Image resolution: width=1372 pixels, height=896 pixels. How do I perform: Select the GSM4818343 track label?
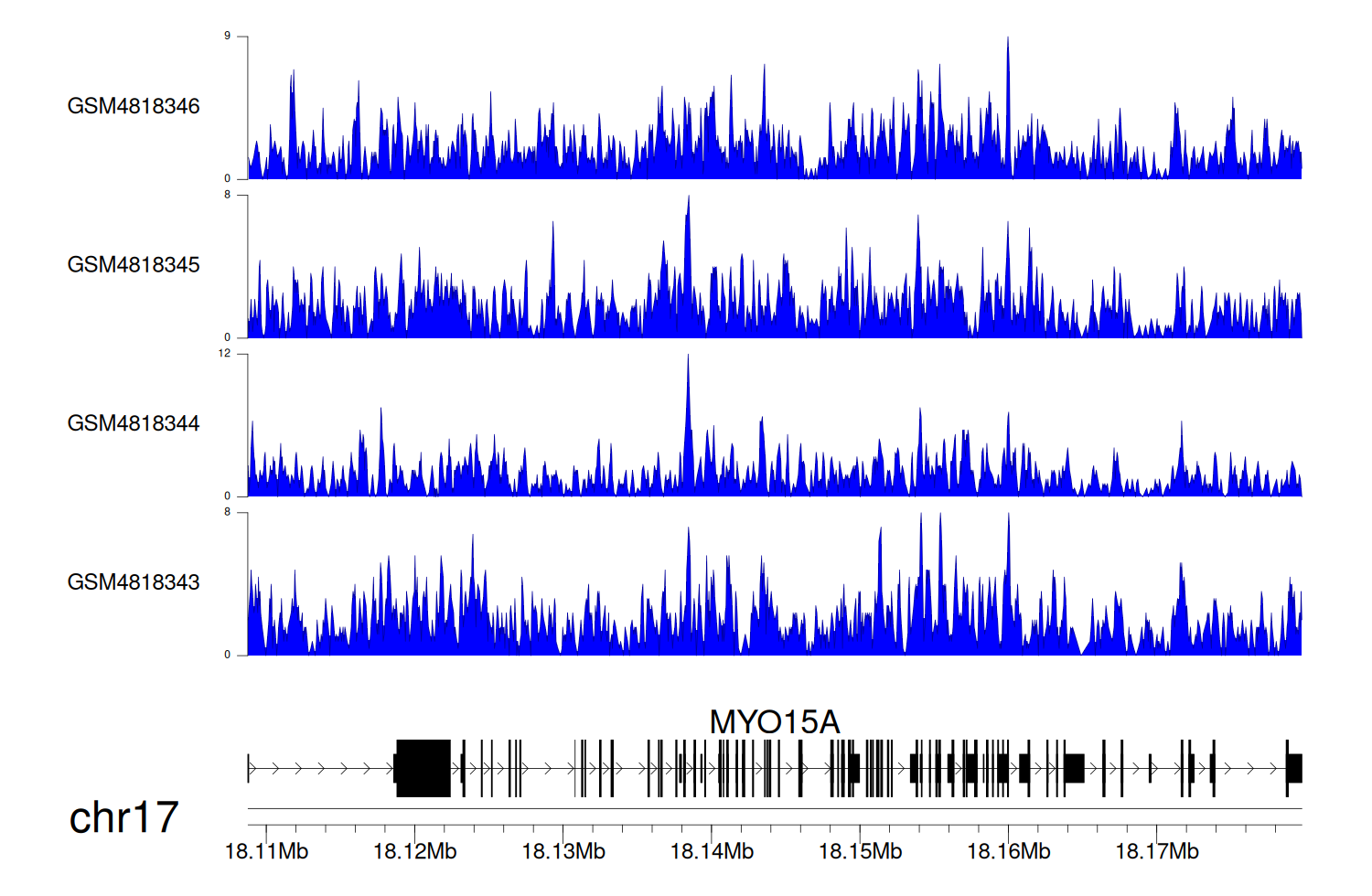(x=134, y=582)
